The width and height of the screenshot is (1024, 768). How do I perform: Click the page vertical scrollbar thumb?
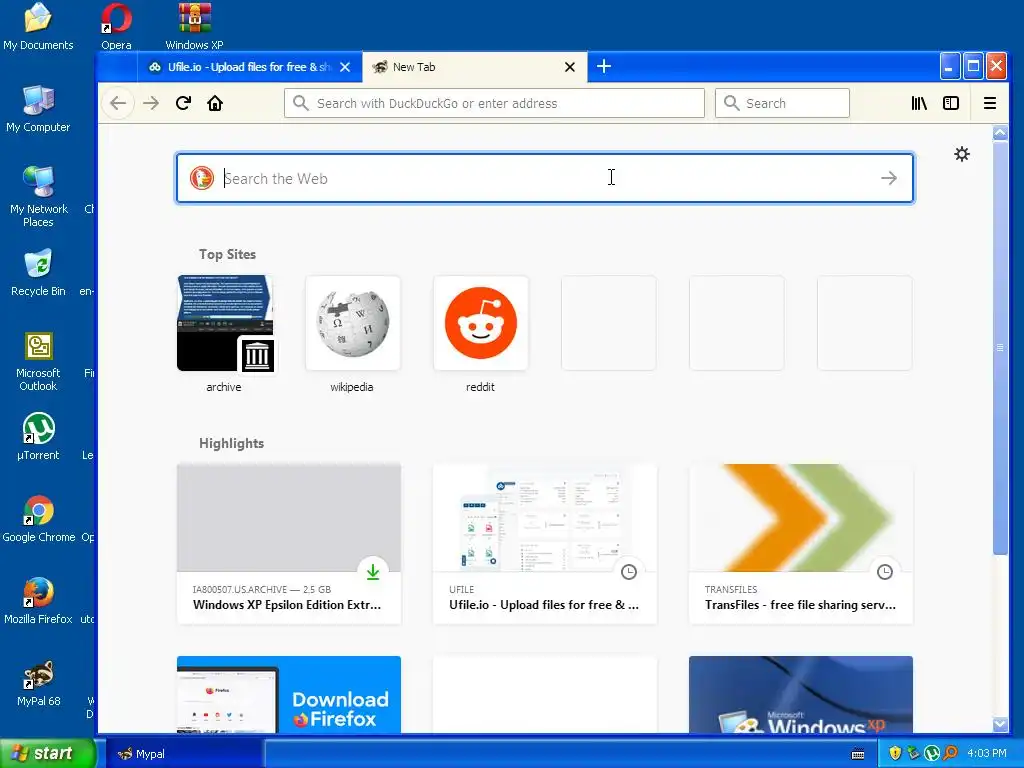click(1000, 347)
